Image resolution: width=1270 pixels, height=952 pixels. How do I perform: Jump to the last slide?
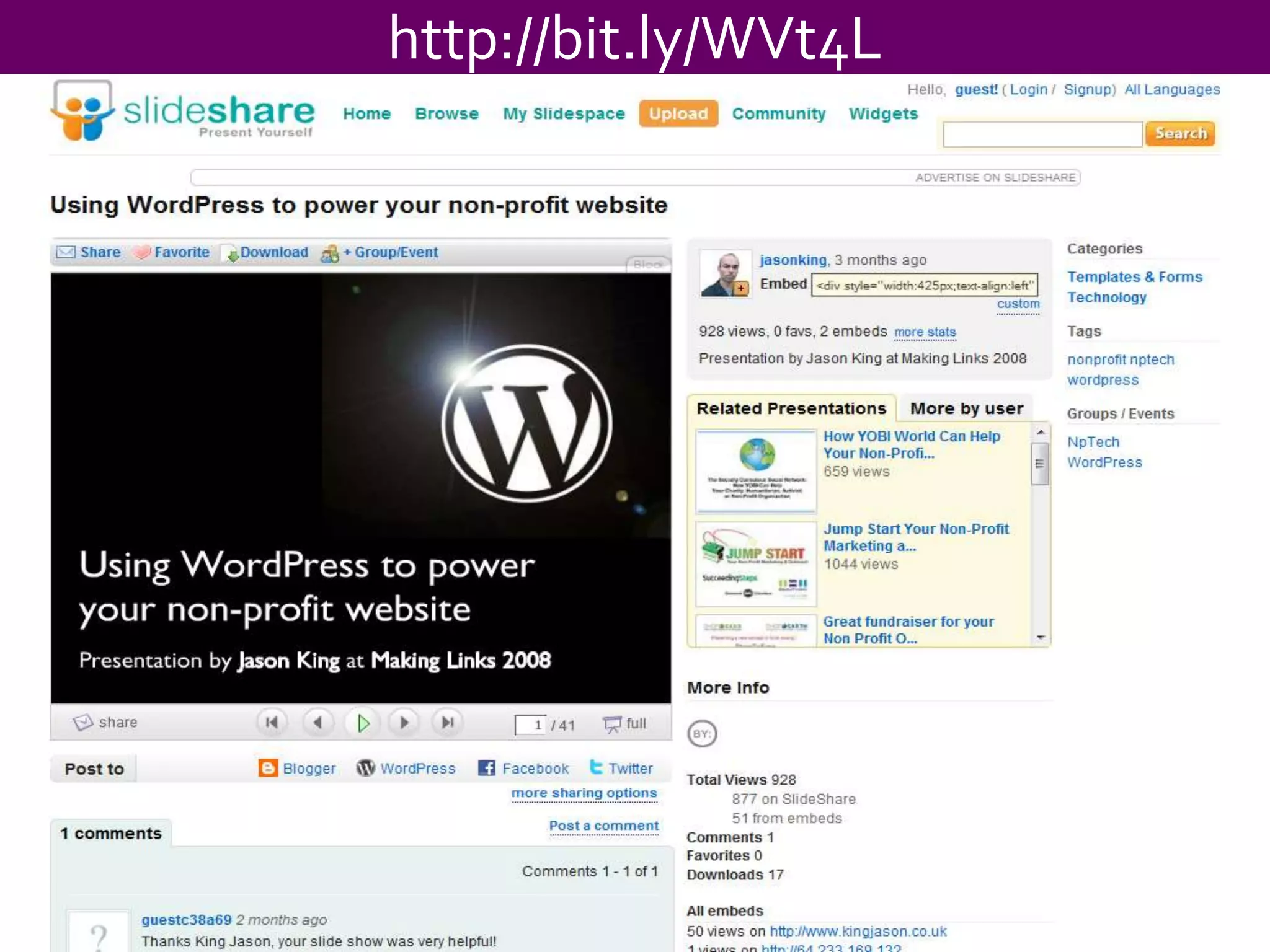coord(448,722)
